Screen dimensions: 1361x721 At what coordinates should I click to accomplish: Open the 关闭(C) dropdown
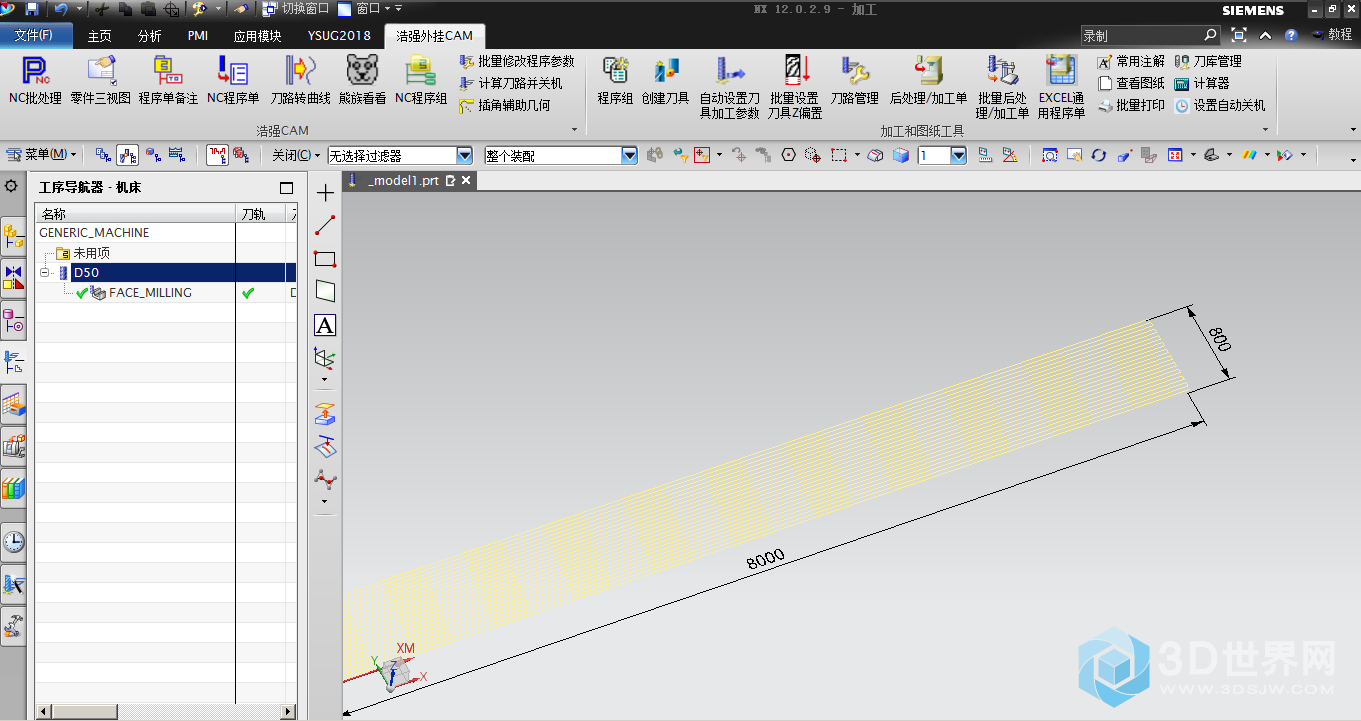pyautogui.click(x=297, y=155)
